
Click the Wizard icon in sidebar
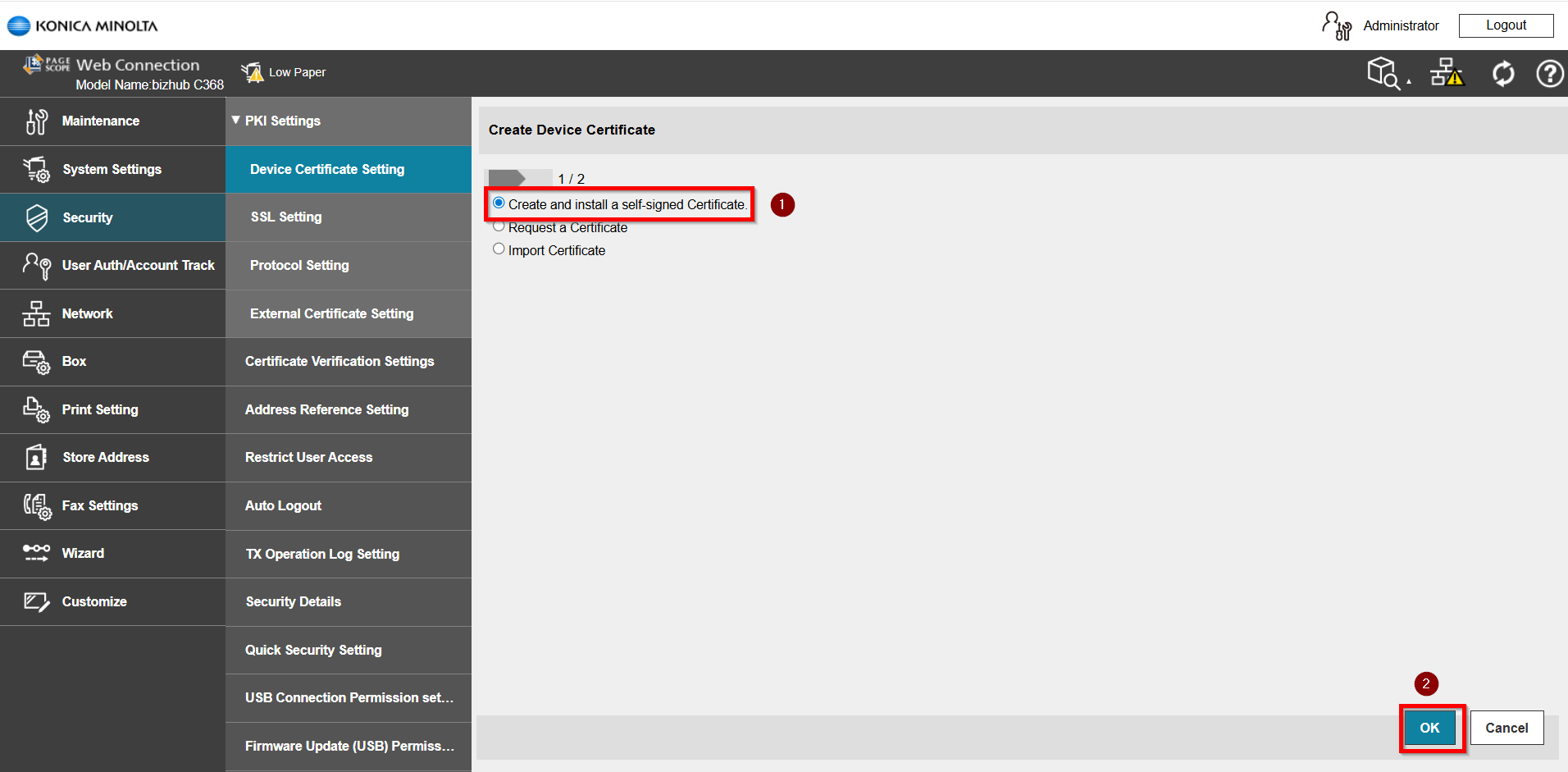coord(36,554)
